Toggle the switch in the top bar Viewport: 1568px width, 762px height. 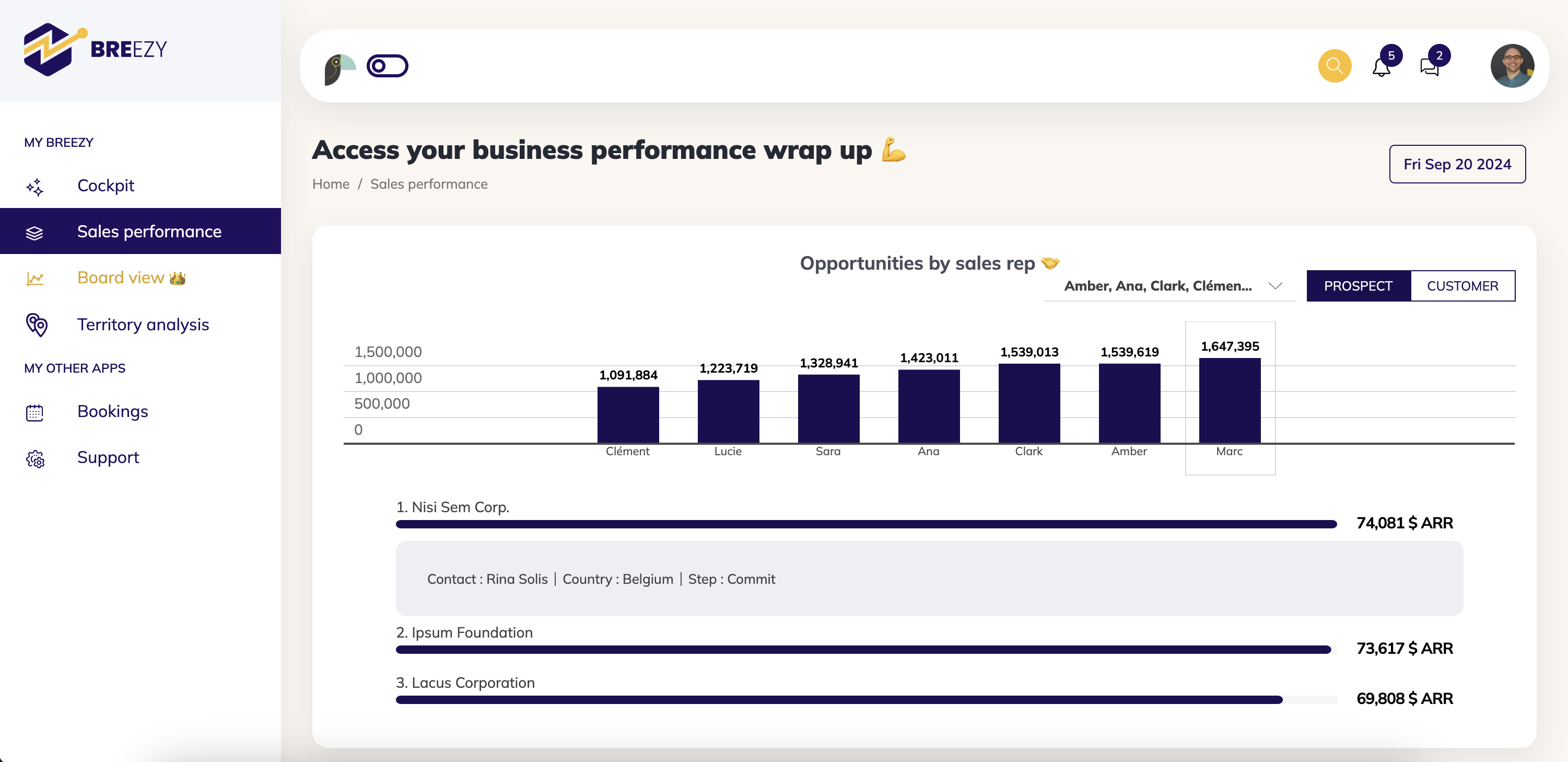(x=387, y=66)
